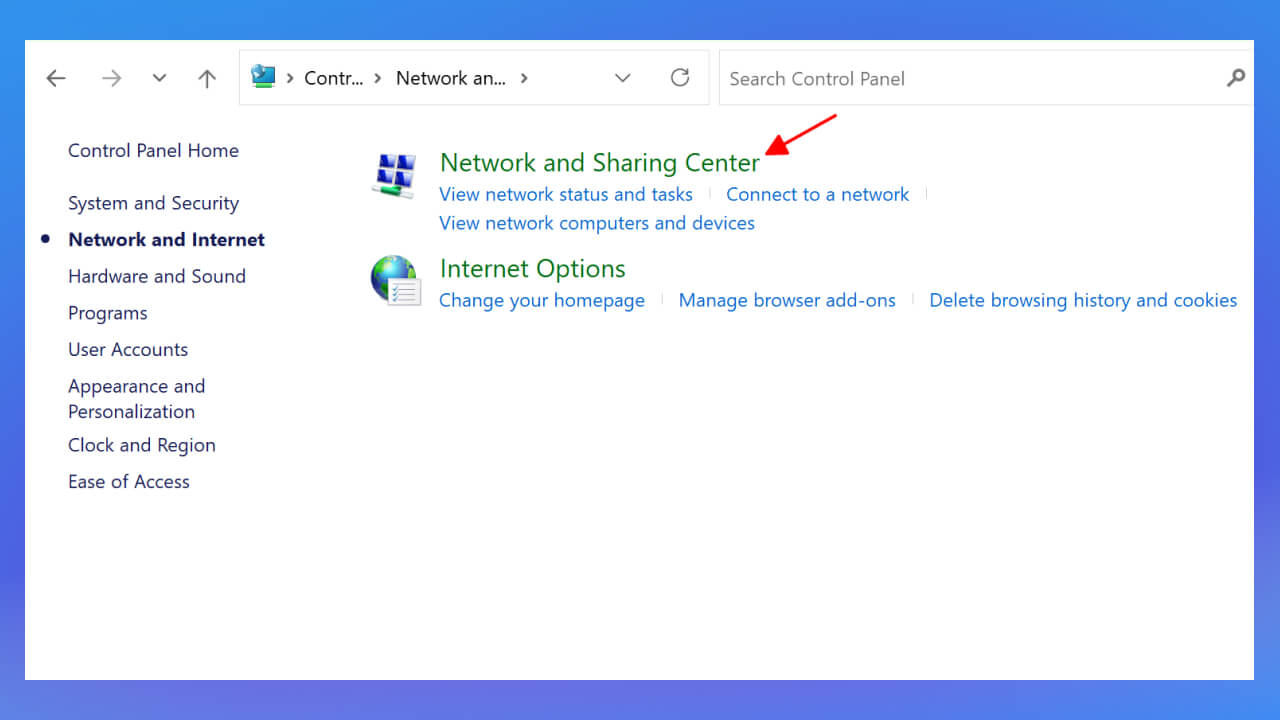Open Programs category
The width and height of the screenshot is (1280, 720).
108,313
